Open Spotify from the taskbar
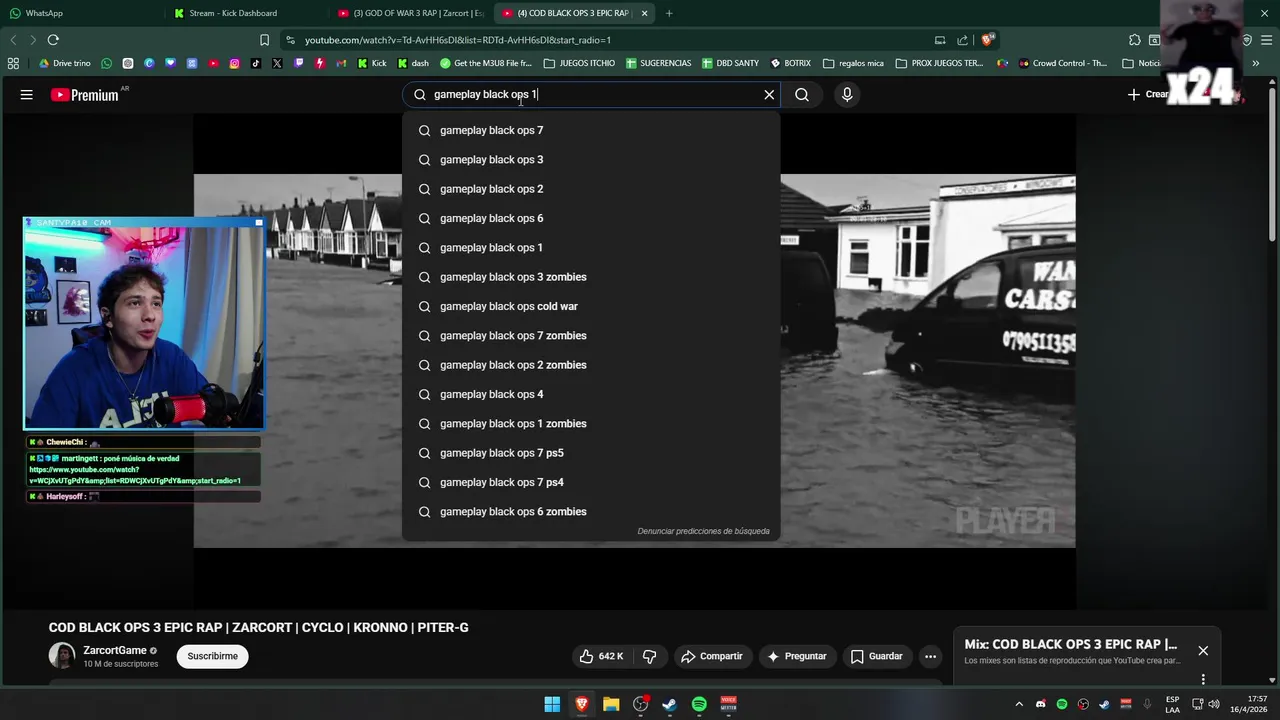Screen dimensions: 1280x720 click(x=699, y=704)
